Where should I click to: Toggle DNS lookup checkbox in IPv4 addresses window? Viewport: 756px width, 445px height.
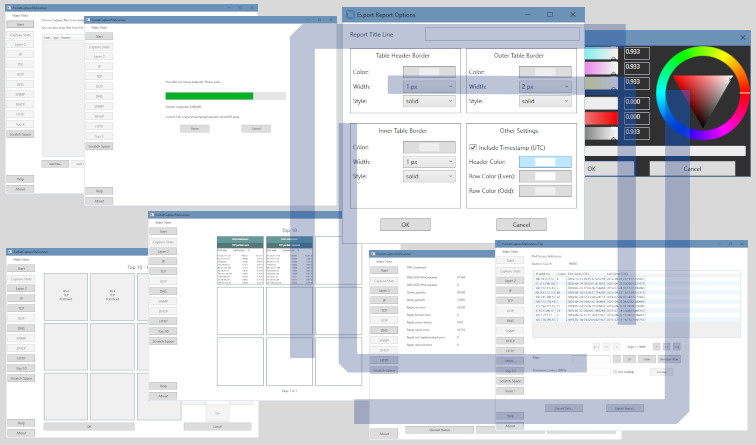[615, 372]
